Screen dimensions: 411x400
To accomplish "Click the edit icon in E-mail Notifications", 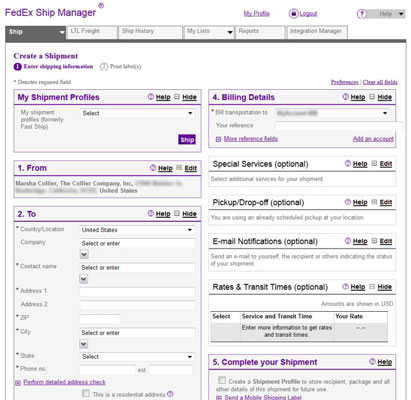I will (x=374, y=241).
